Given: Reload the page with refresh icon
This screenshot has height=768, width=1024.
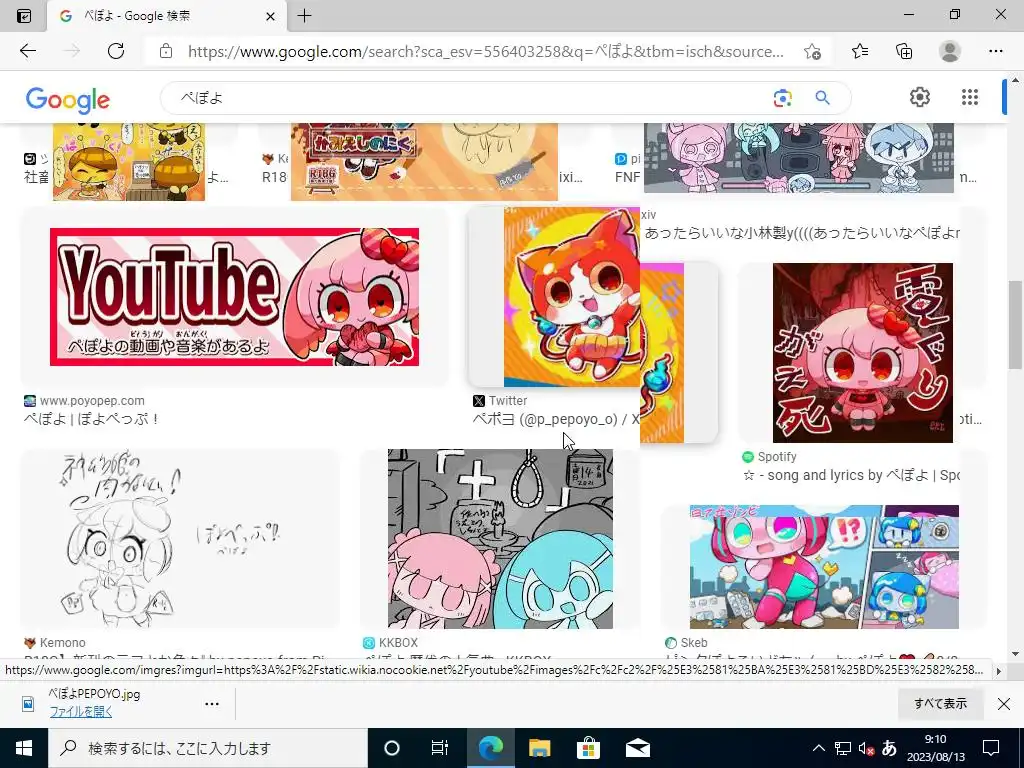Looking at the screenshot, I should [116, 51].
